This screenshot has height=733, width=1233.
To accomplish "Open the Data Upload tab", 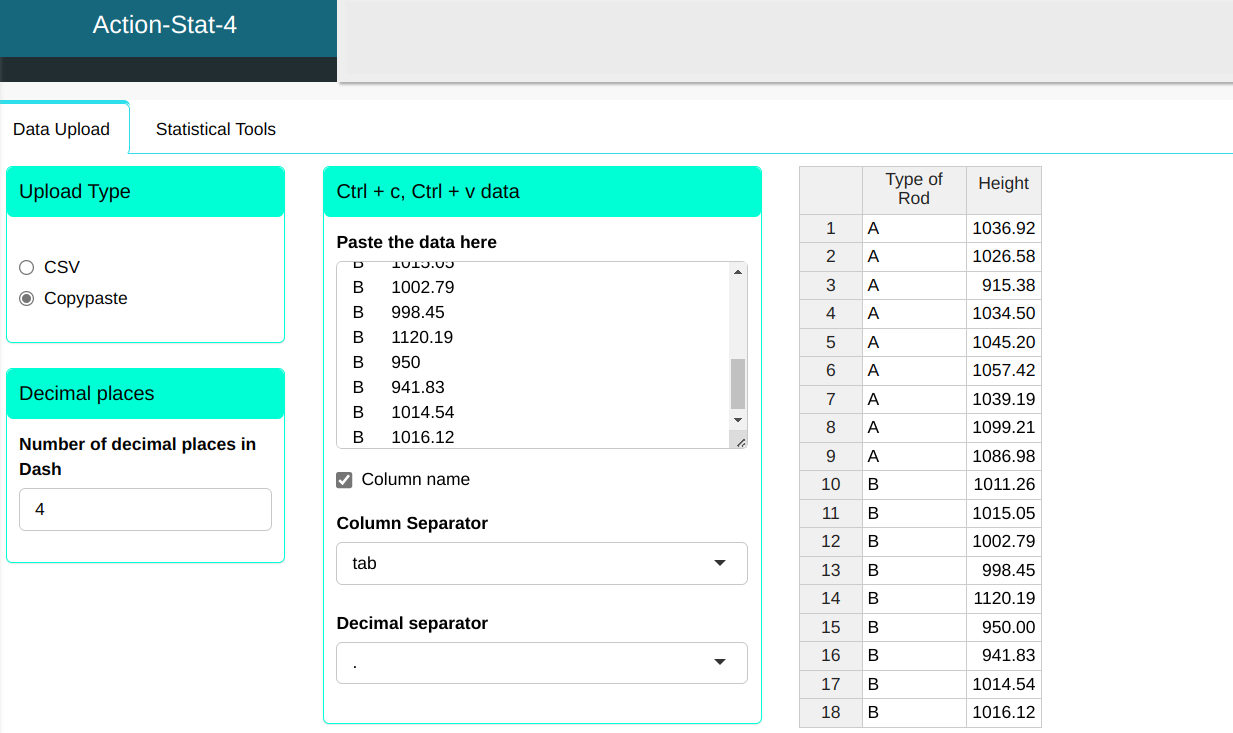I will pyautogui.click(x=62, y=129).
